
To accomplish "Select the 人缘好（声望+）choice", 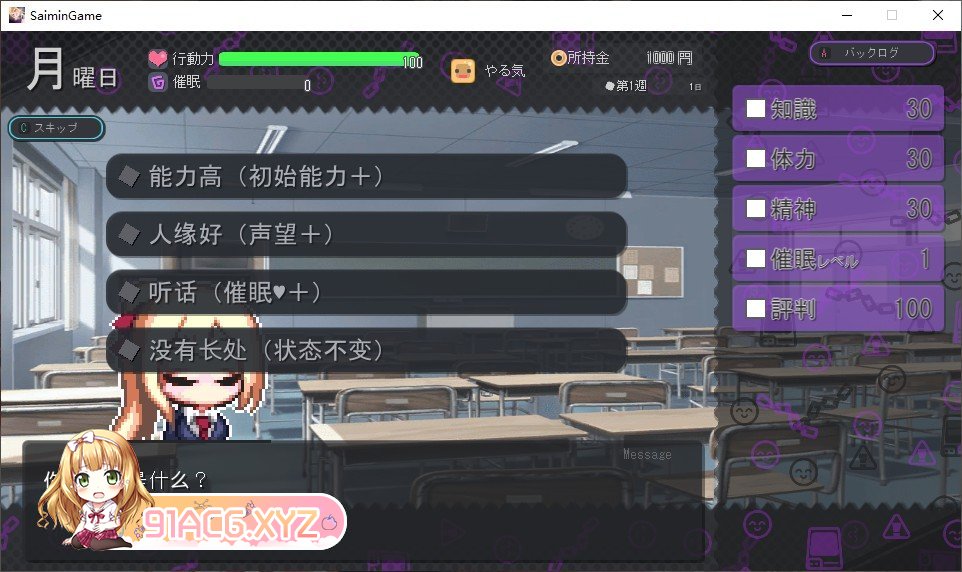I will [x=366, y=234].
